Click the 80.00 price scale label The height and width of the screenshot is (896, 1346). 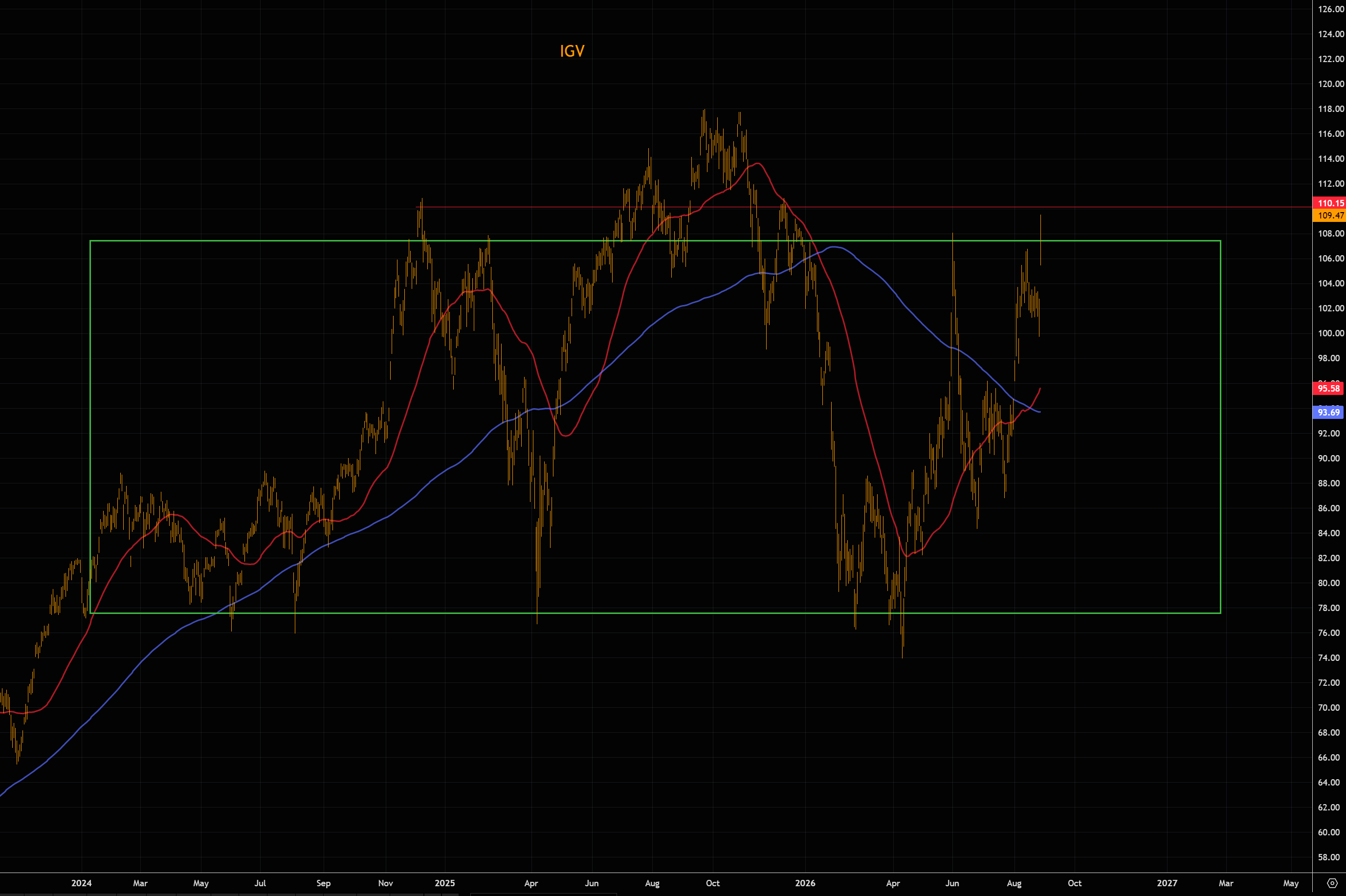pos(1329,583)
